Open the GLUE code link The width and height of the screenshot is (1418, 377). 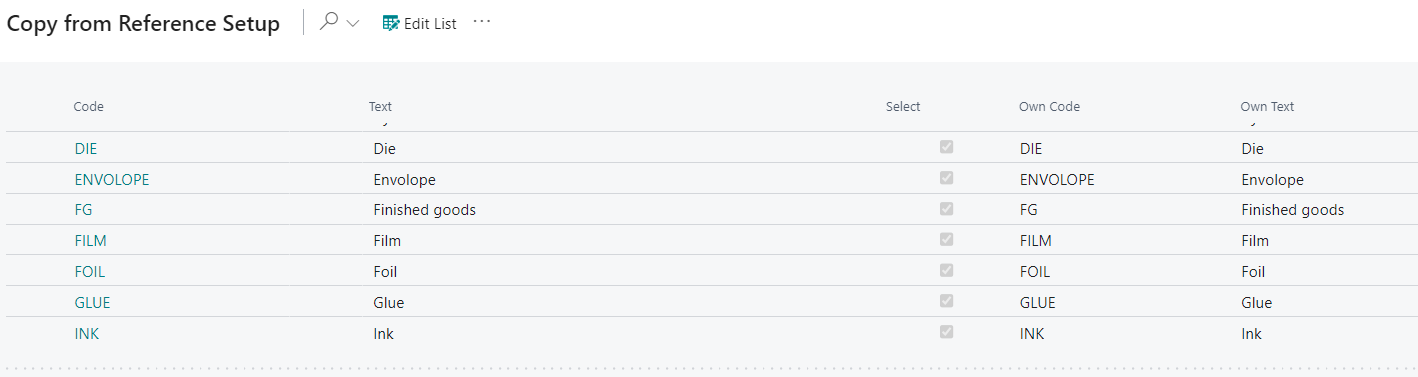pyautogui.click(x=92, y=302)
